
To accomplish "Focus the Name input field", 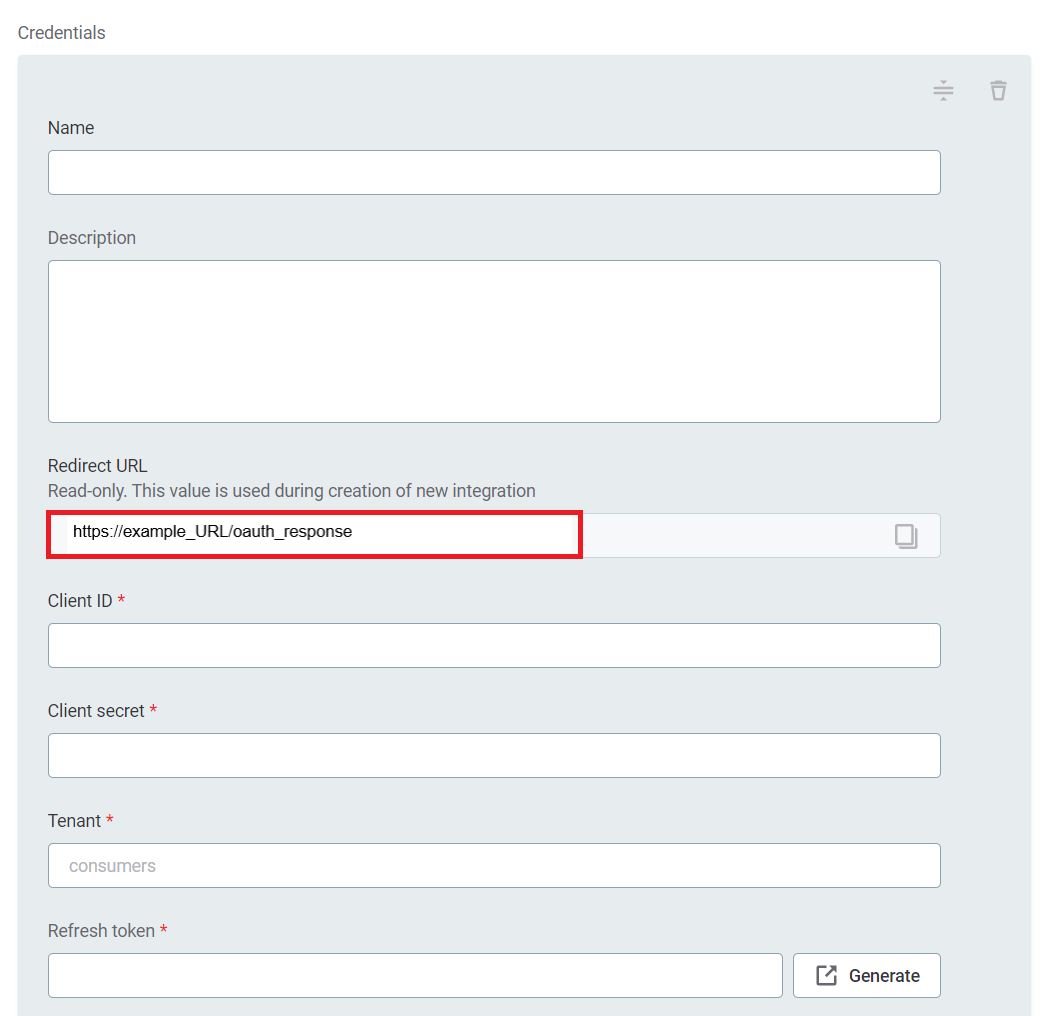I will (494, 172).
